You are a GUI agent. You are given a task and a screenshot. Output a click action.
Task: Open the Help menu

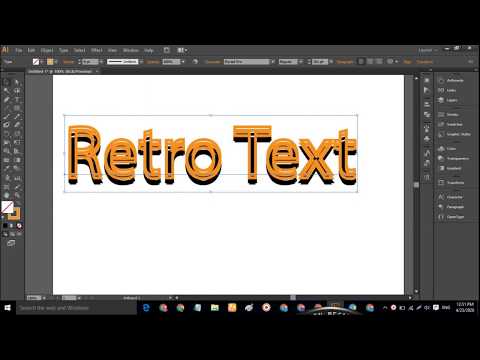(148, 50)
